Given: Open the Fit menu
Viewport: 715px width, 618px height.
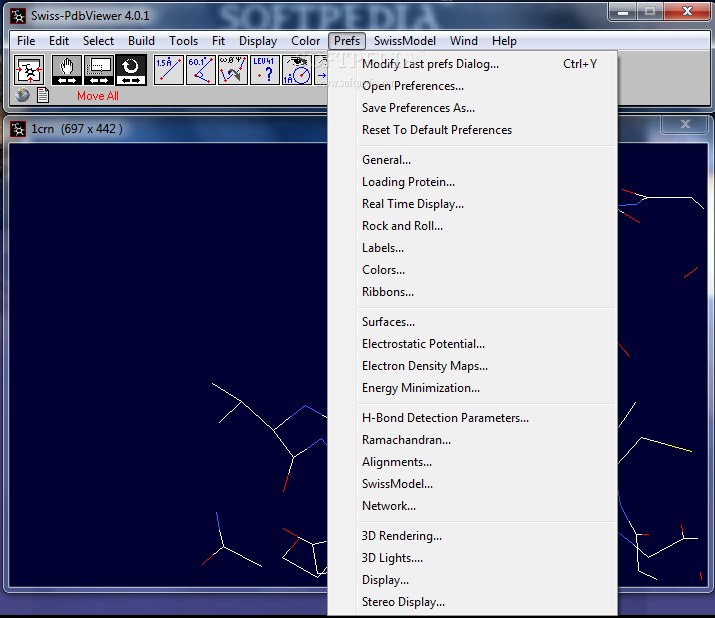Looking at the screenshot, I should (x=218, y=41).
